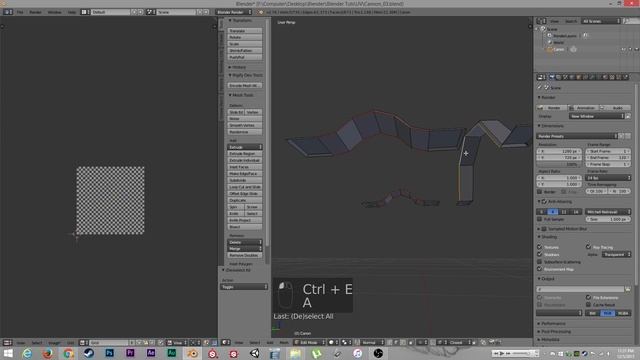Open the Frame Rate 24 fps dropdown
This screenshot has height=360, width=640.
tap(608, 178)
